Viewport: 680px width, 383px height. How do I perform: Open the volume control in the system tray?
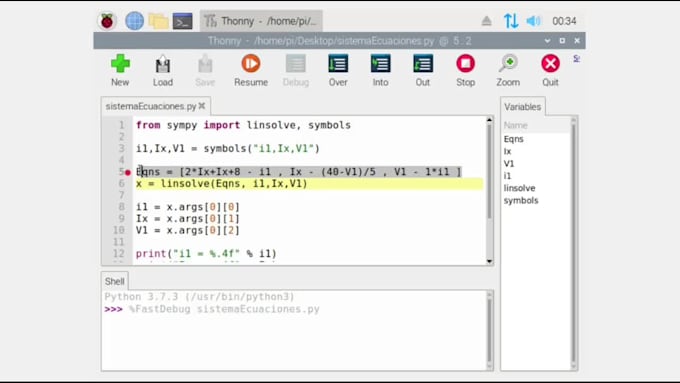point(533,21)
